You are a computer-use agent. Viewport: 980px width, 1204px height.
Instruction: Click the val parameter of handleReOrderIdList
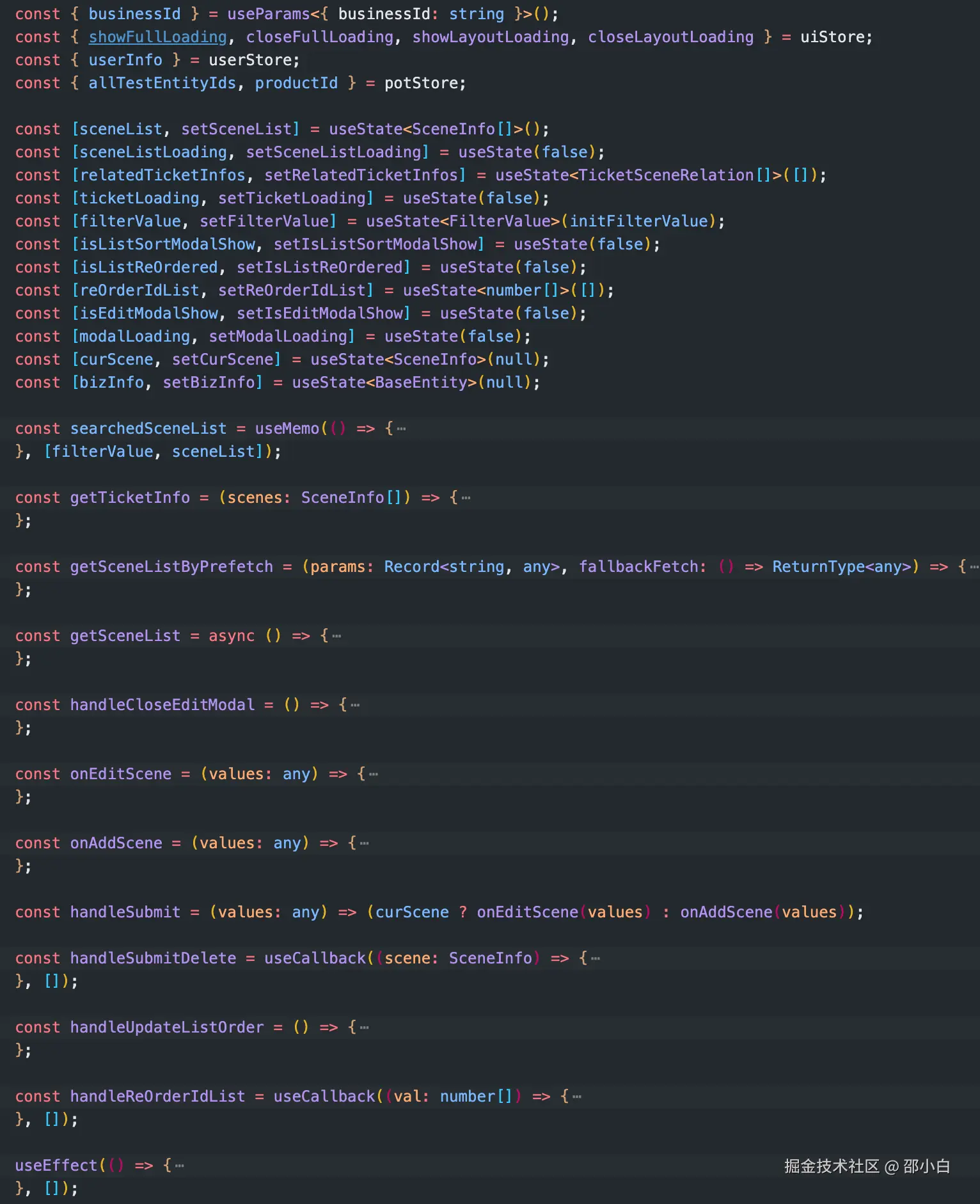[x=407, y=1097]
